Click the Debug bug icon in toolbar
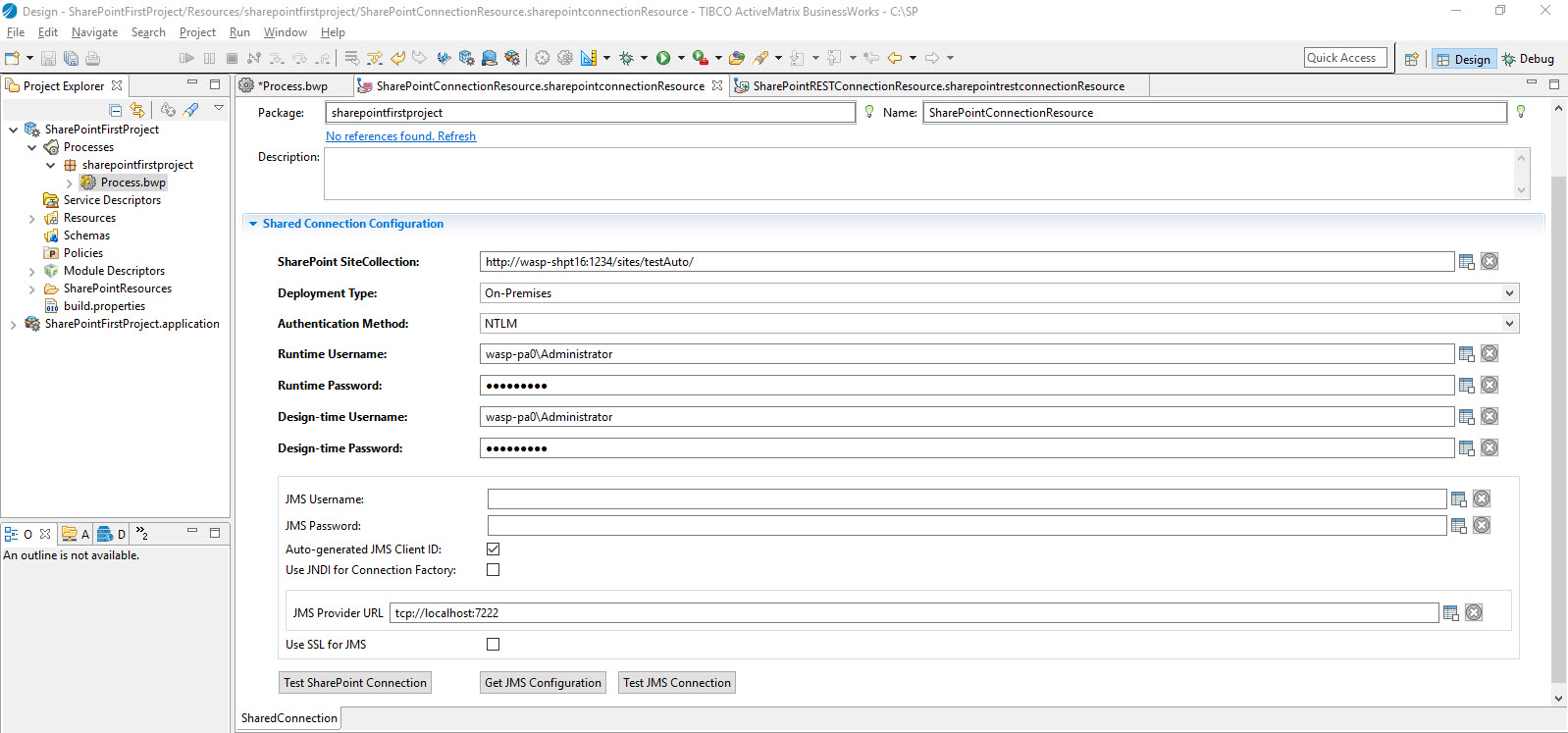 pyautogui.click(x=626, y=58)
